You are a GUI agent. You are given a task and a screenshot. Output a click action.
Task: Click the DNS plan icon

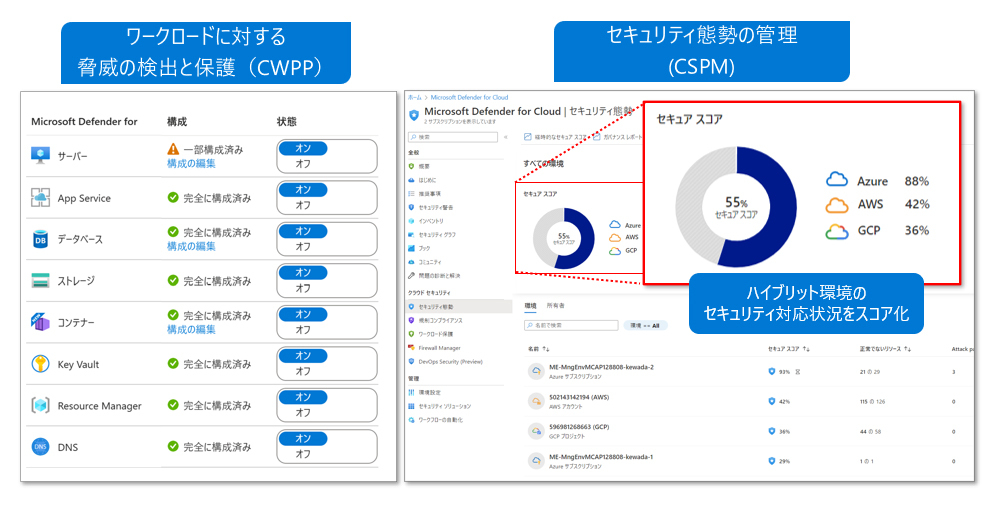pos(40,447)
